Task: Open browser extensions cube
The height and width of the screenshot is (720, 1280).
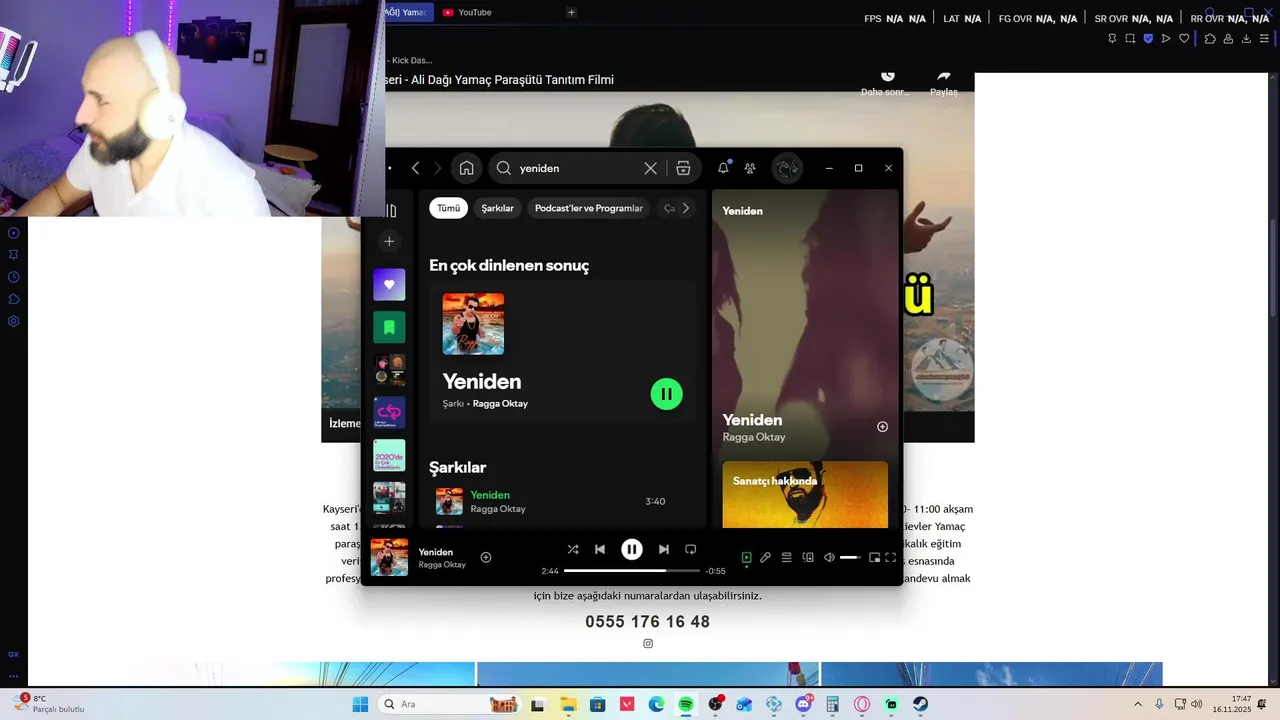Action: pos(1210,38)
